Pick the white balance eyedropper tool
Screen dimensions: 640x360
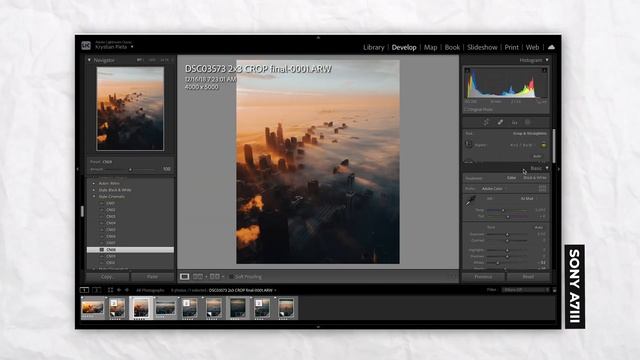click(x=470, y=200)
